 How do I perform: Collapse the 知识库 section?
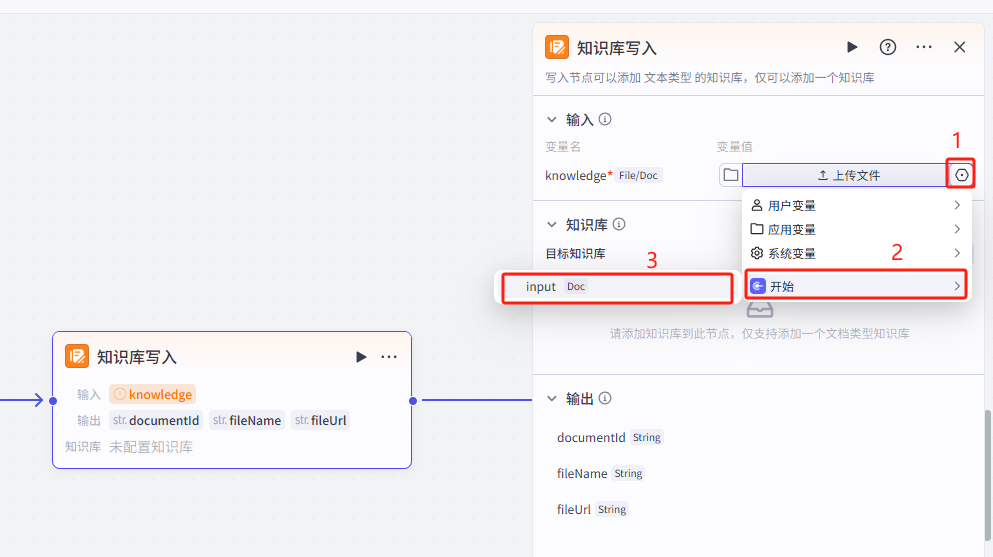552,224
